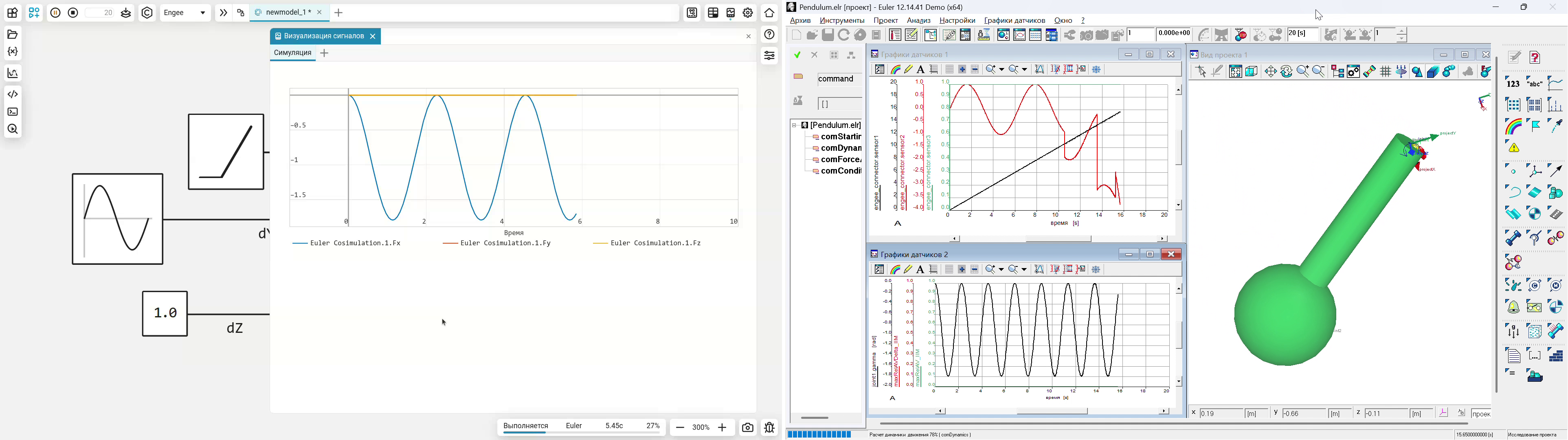This screenshot has width=1568, height=440.
Task: Toggle the grid display in Вид проекта 1
Action: (1386, 72)
